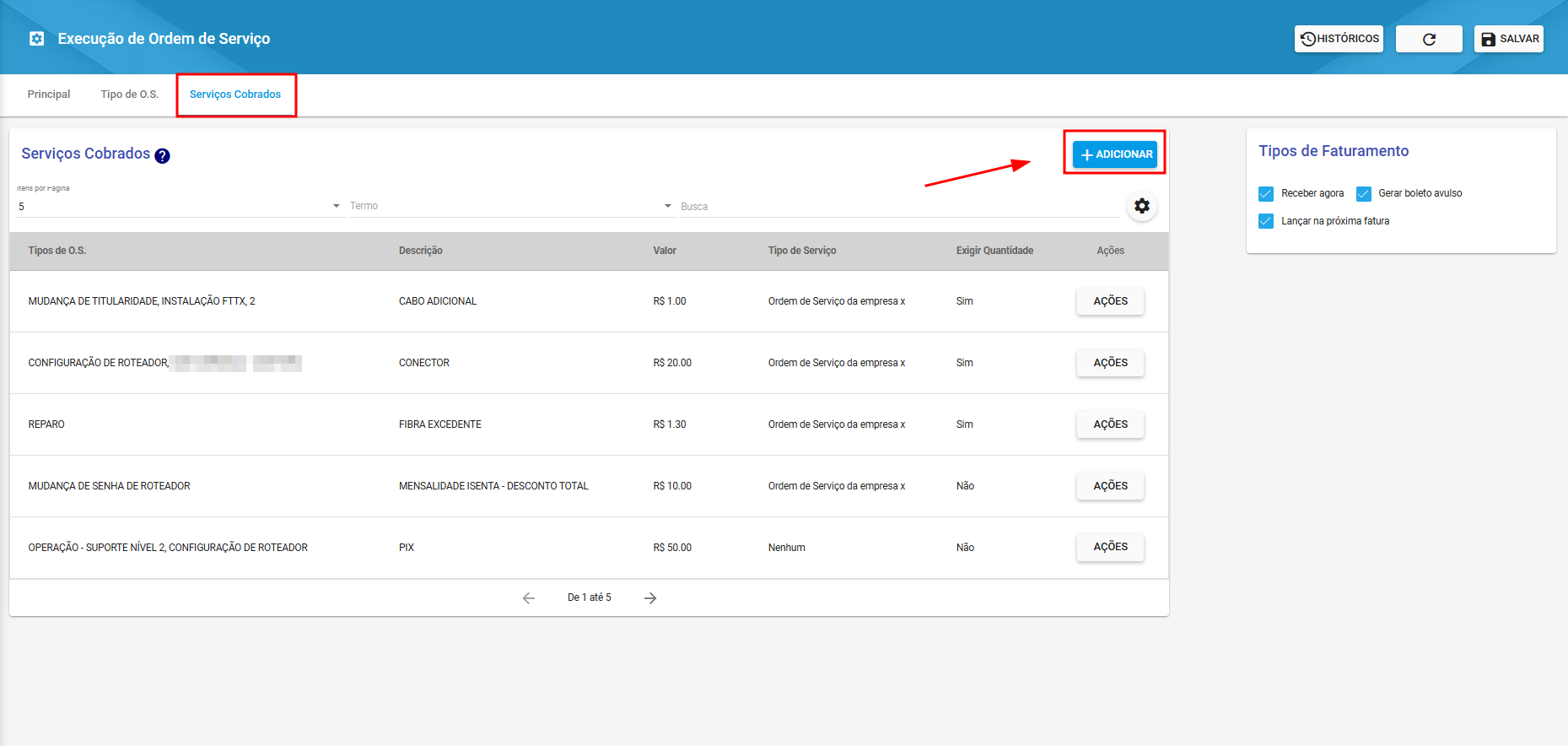Click the De 1 até 5 pagination text

pyautogui.click(x=590, y=597)
